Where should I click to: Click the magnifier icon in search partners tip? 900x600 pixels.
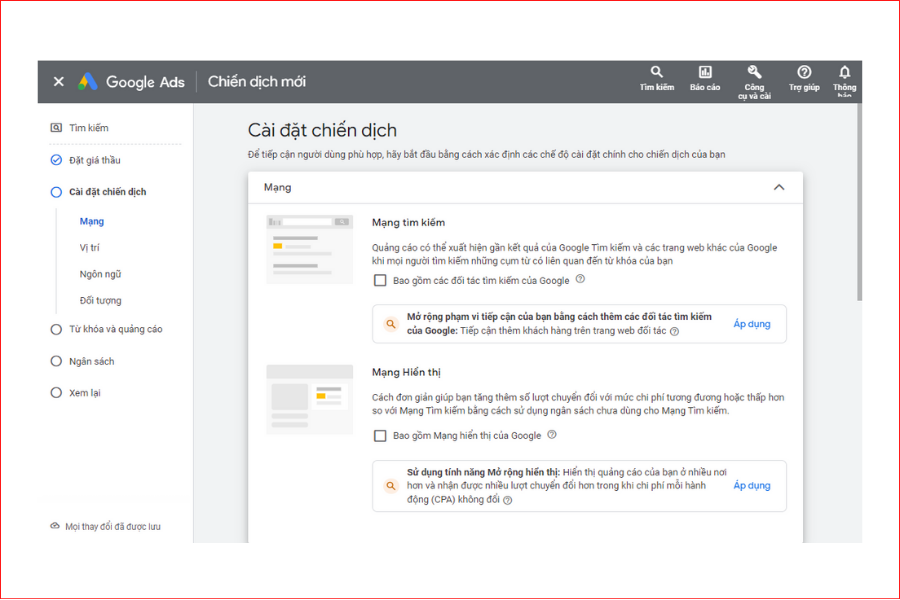391,324
